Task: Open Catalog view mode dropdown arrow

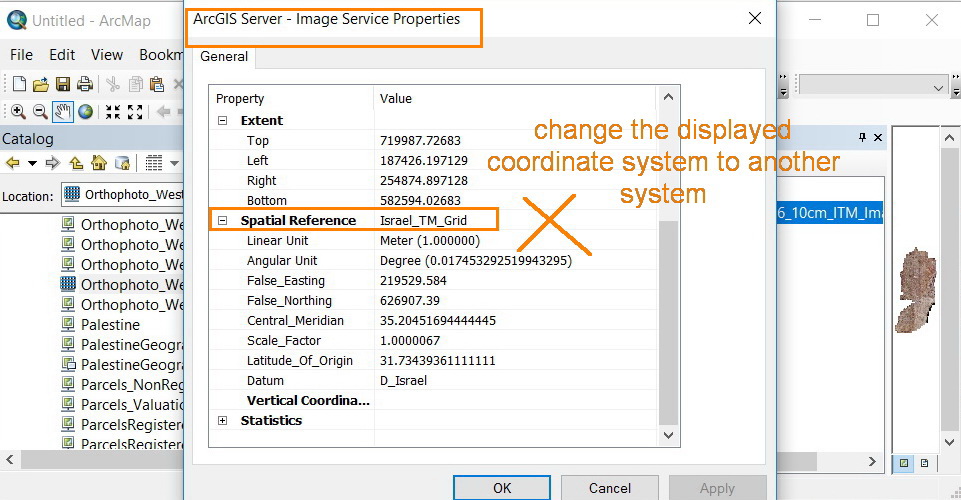Action: coord(175,163)
